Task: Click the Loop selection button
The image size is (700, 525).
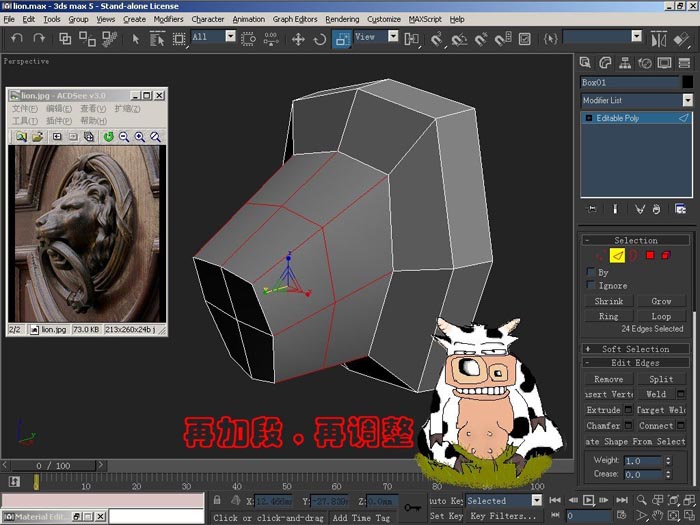Action: [x=661, y=316]
